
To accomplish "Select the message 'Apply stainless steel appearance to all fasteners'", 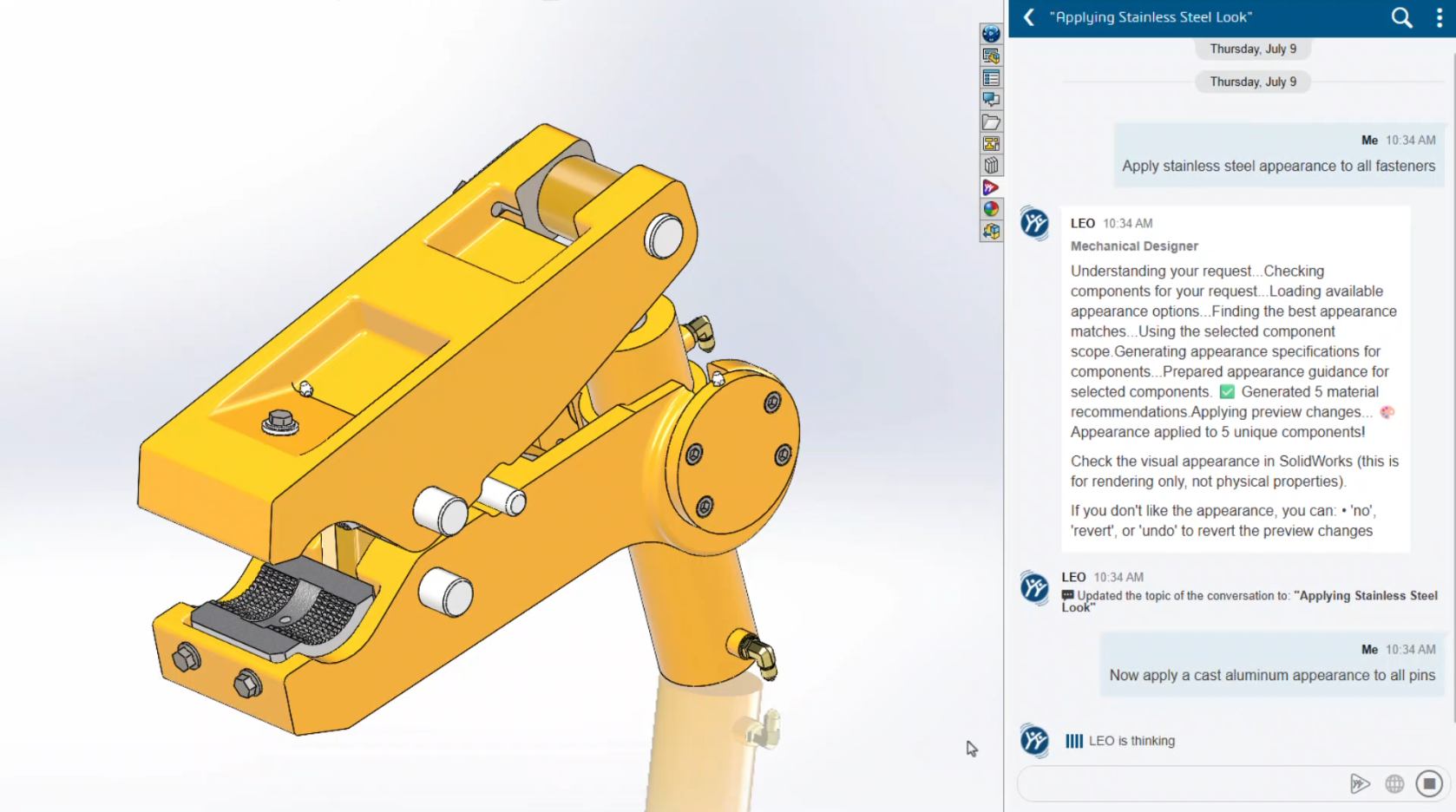I will (x=1279, y=166).
